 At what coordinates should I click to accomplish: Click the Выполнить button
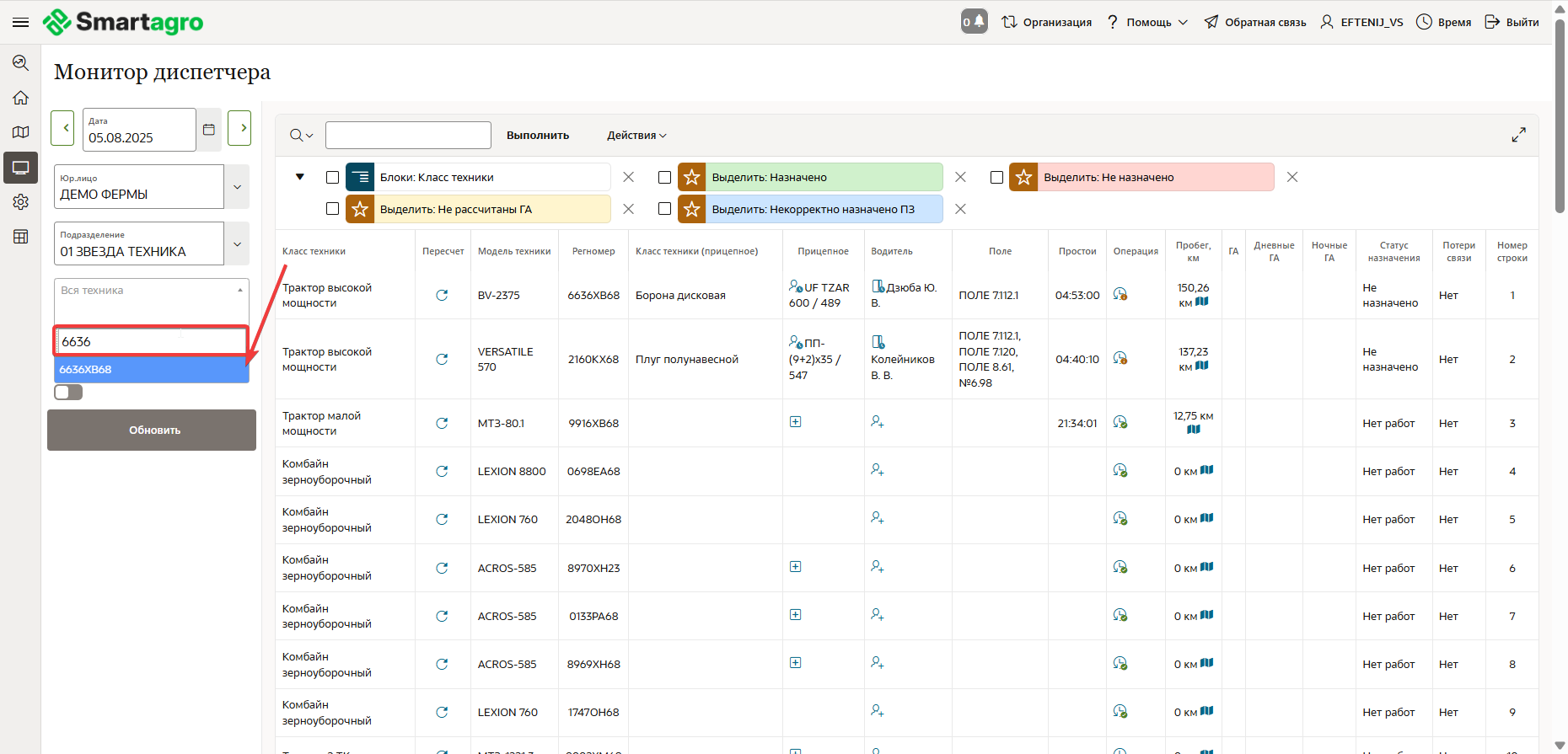click(x=538, y=136)
